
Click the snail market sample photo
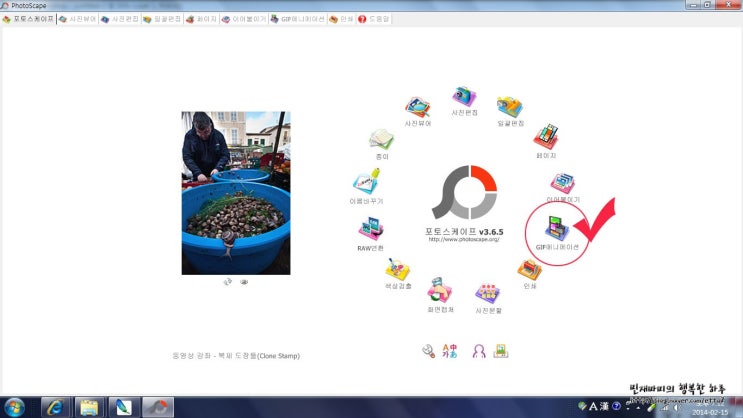coord(236,193)
